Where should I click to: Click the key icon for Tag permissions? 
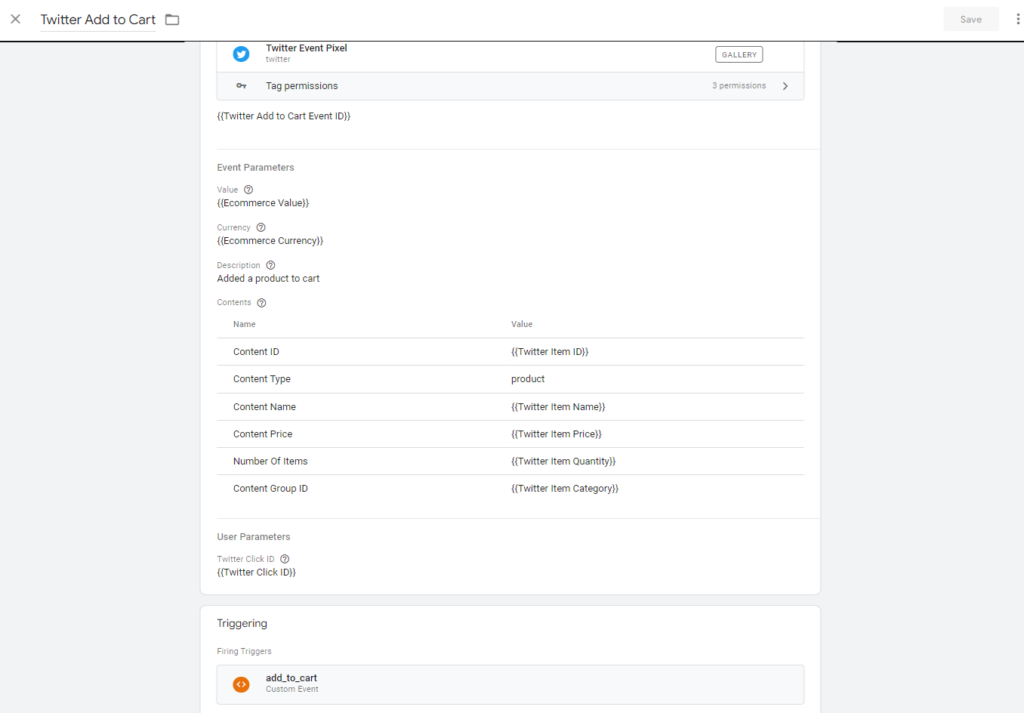[241, 86]
